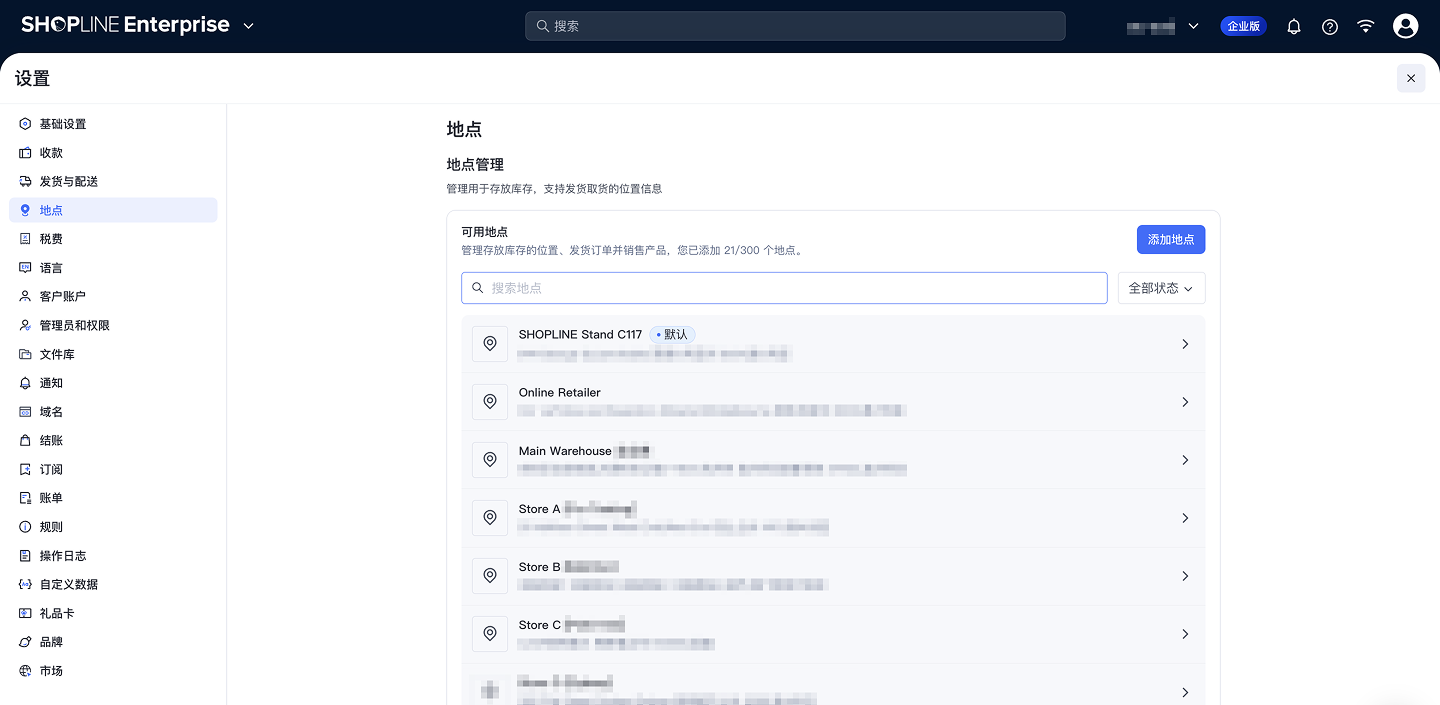Image resolution: width=1440 pixels, height=705 pixels.
Task: Click the 默认 default badge
Action: tap(672, 335)
